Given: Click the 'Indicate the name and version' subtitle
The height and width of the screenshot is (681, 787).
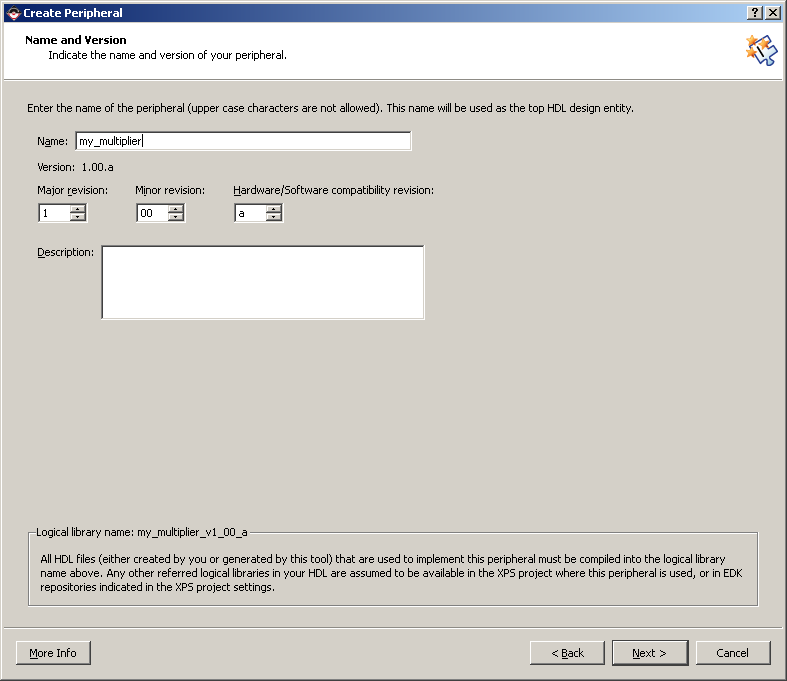Looking at the screenshot, I should pos(168,55).
